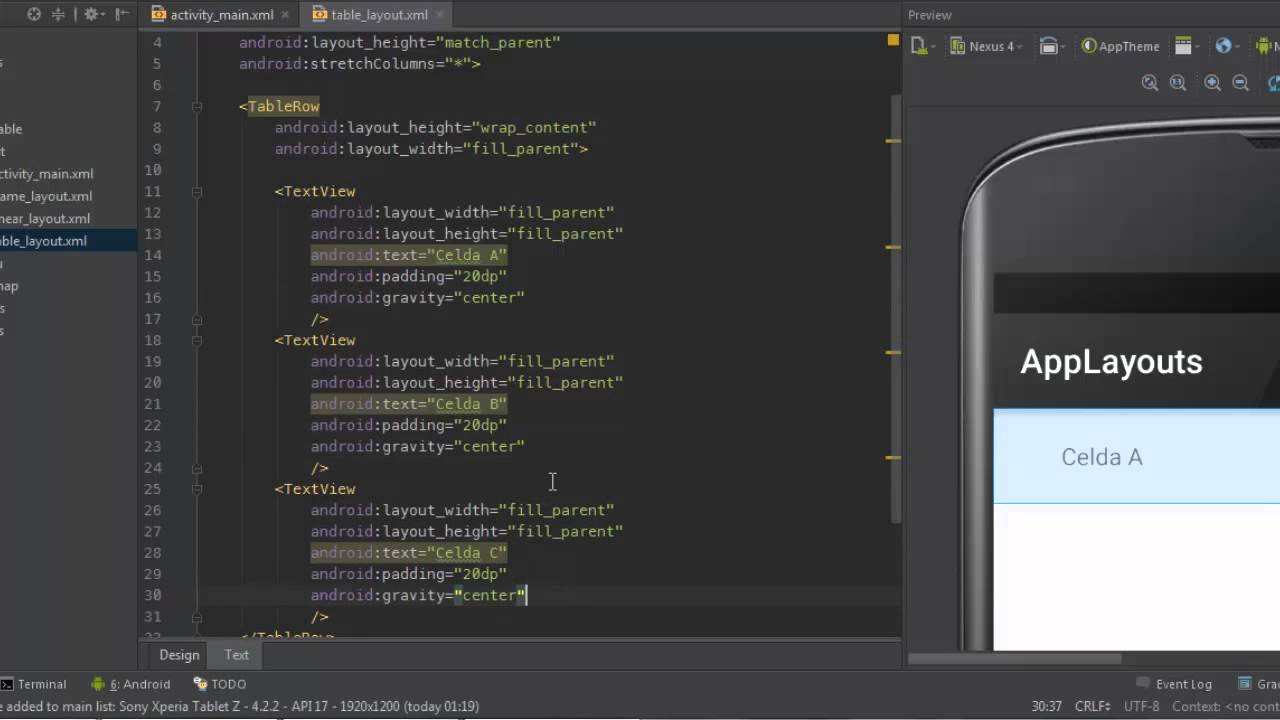Click the actual size 1:1 zoom icon
Image resolution: width=1280 pixels, height=720 pixels.
pyautogui.click(x=1178, y=84)
